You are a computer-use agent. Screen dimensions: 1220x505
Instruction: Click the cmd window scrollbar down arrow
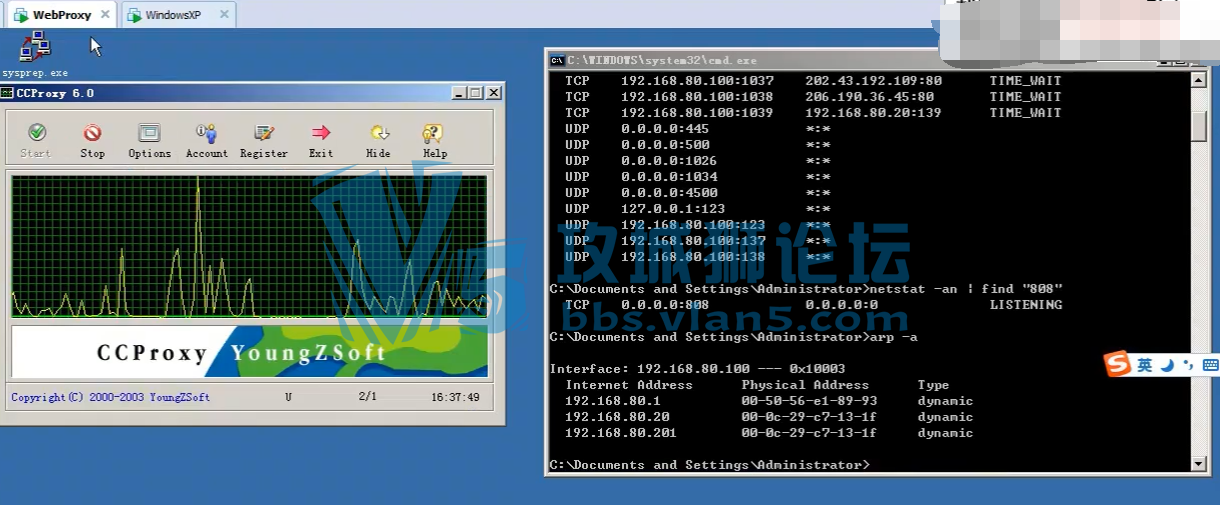tap(1199, 464)
